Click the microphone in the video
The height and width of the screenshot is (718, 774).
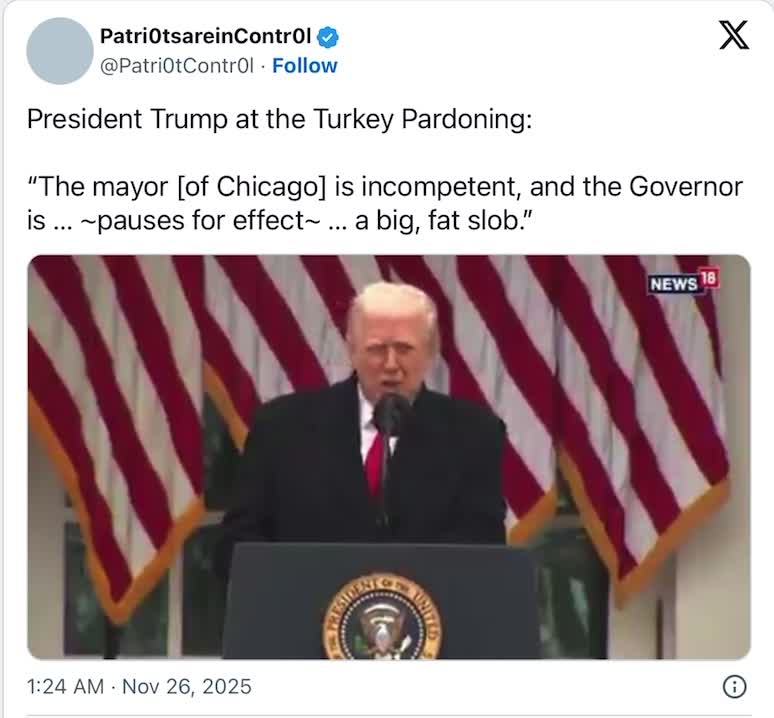(x=390, y=414)
